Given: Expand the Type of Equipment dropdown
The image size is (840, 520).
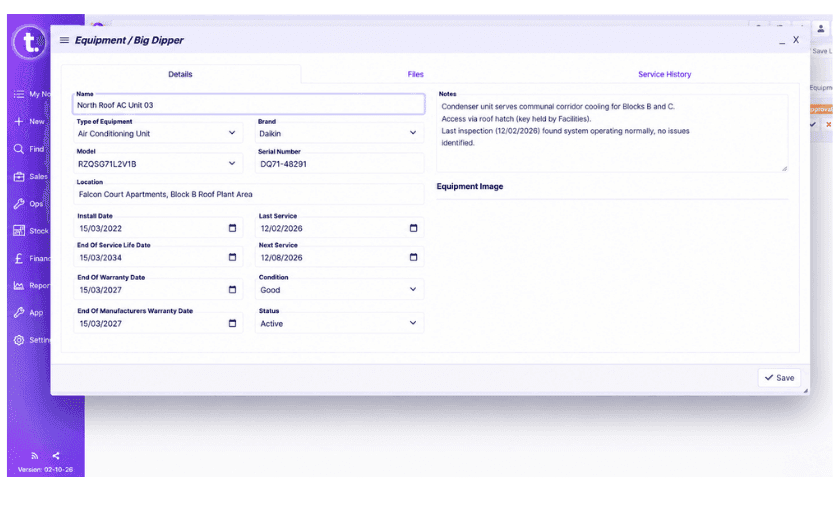Looking at the screenshot, I should click(x=232, y=133).
